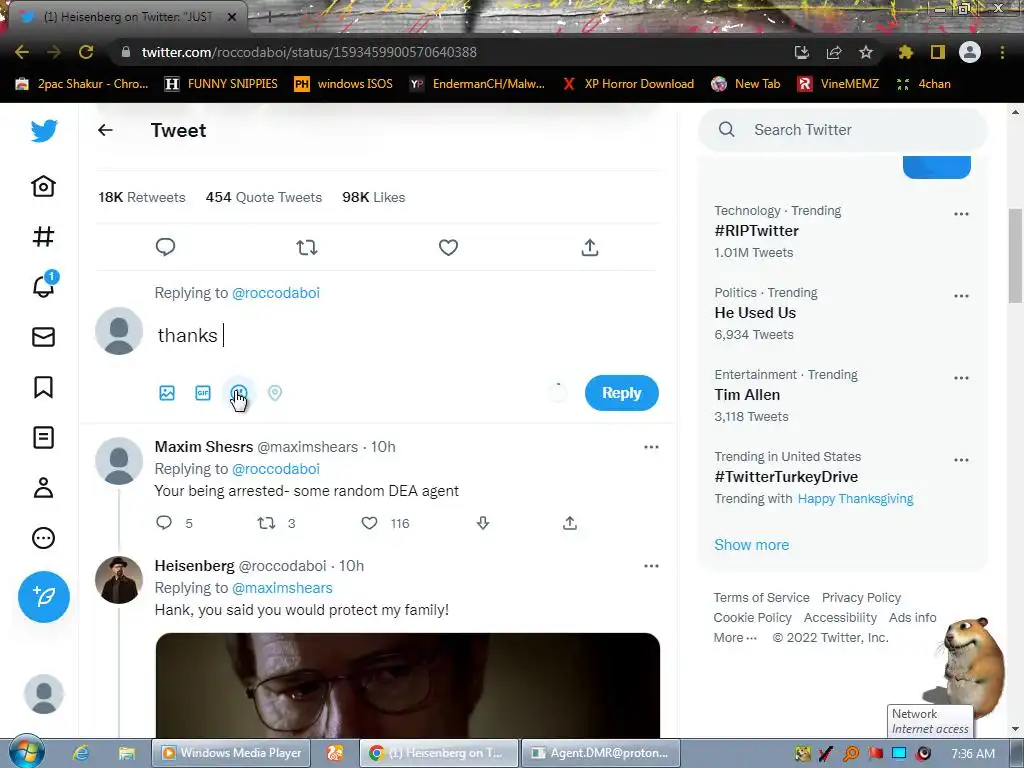Open Explore hashtag icon in sidebar
The width and height of the screenshot is (1024, 768).
tap(44, 236)
